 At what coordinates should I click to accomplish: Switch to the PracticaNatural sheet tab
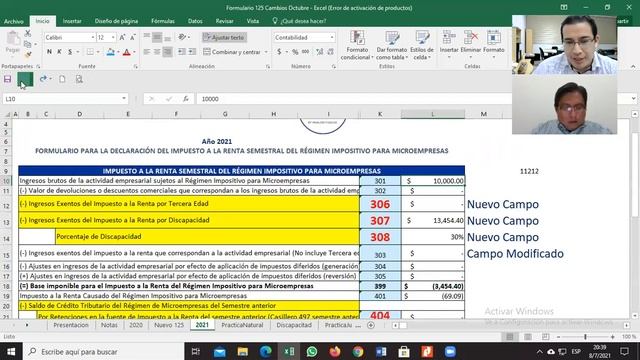242,325
